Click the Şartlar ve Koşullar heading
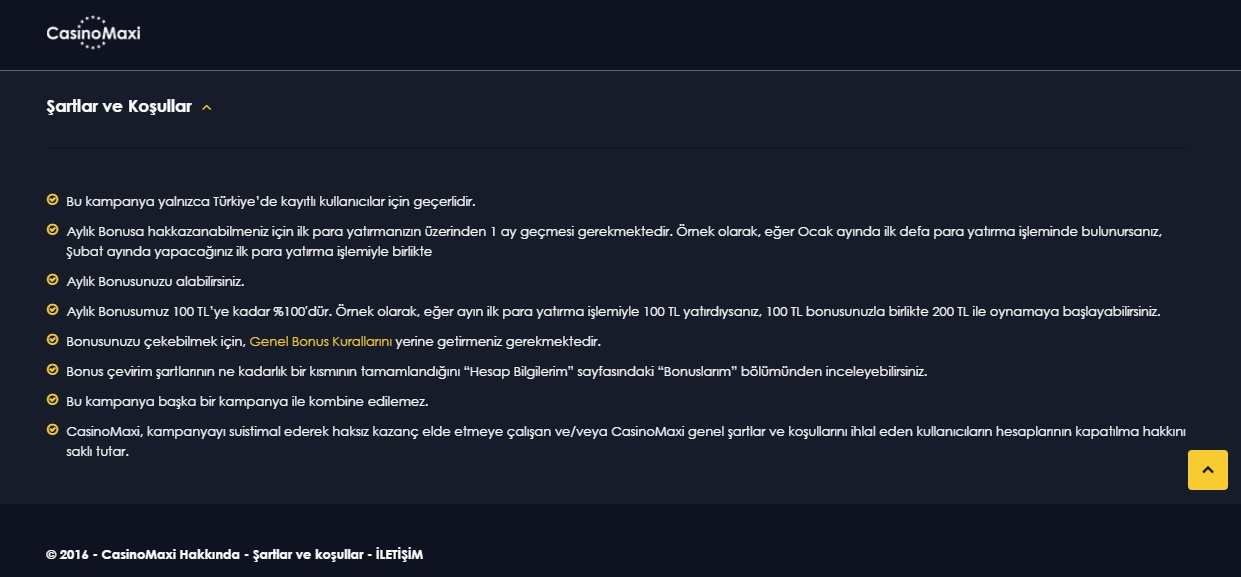Screen dimensions: 1241x577 coord(119,106)
